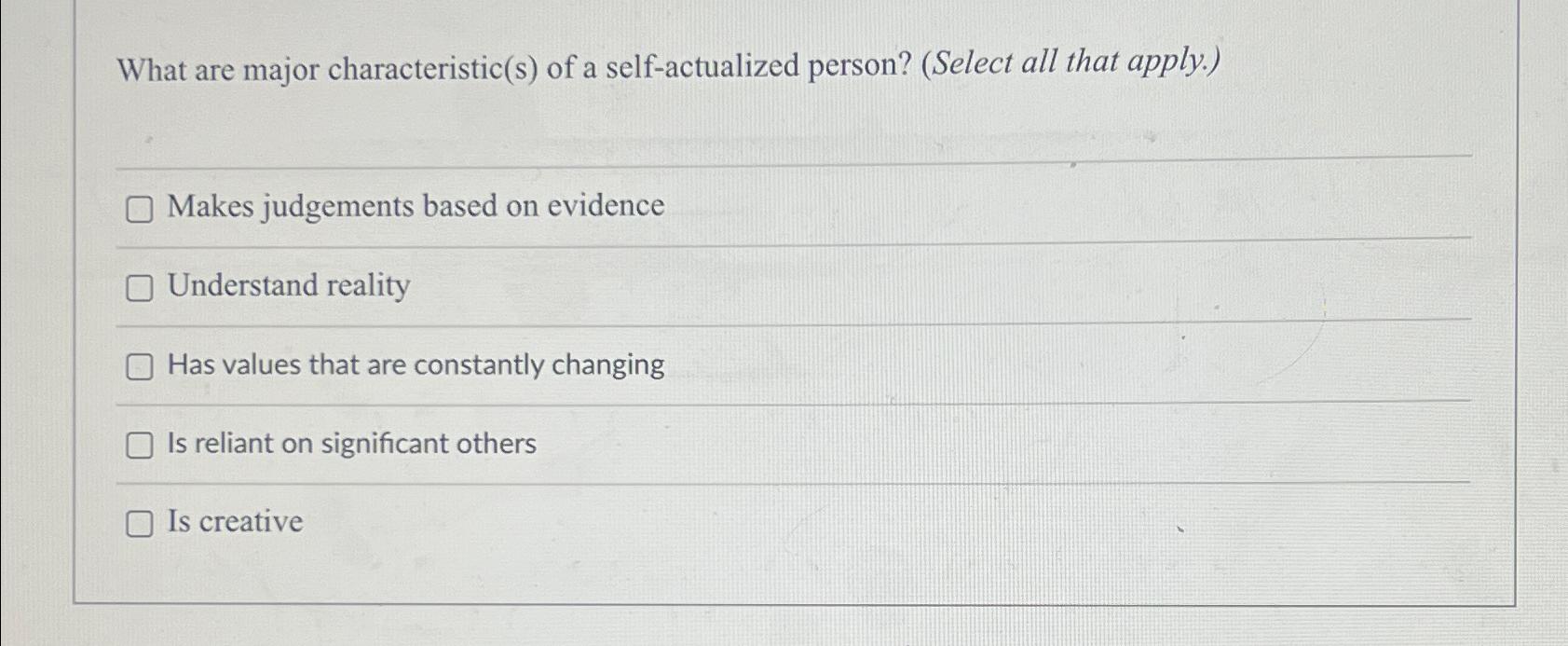Toggle the last answer option's checkbox
1568x646 pixels.
[140, 525]
